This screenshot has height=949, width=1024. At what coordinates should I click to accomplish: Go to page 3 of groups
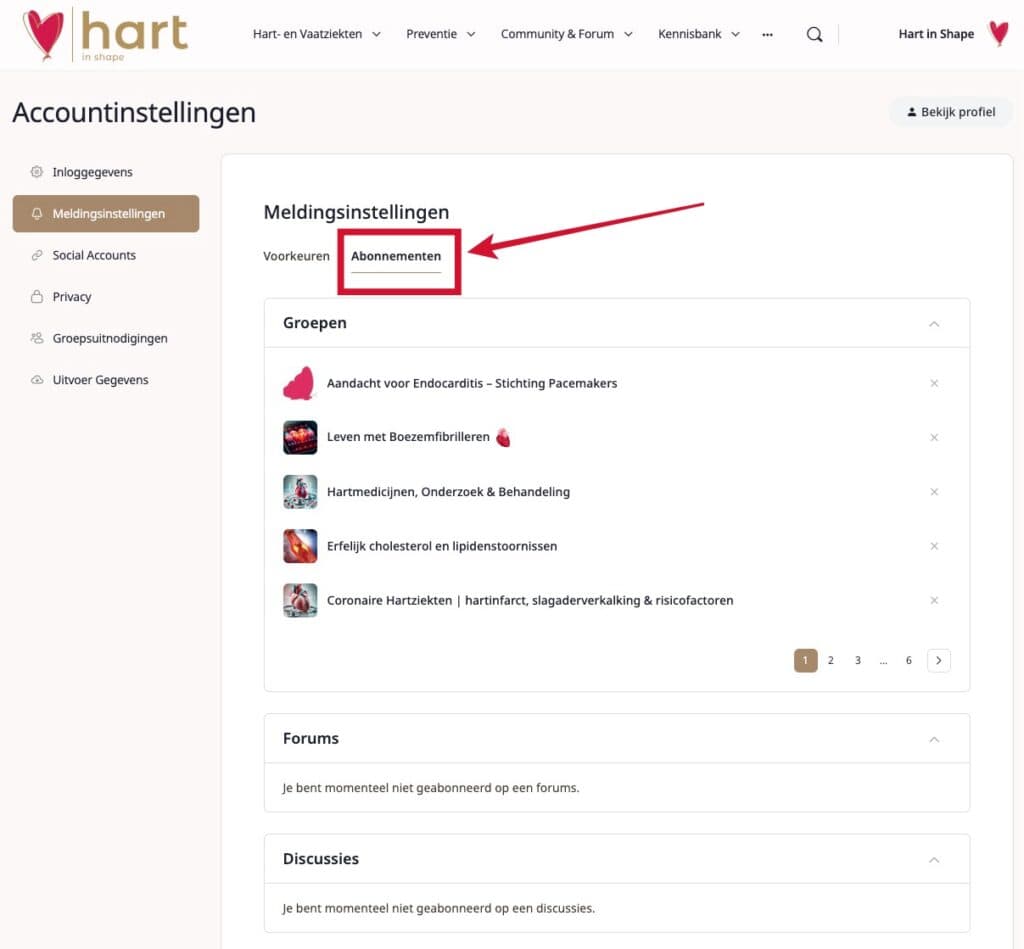[x=857, y=660]
